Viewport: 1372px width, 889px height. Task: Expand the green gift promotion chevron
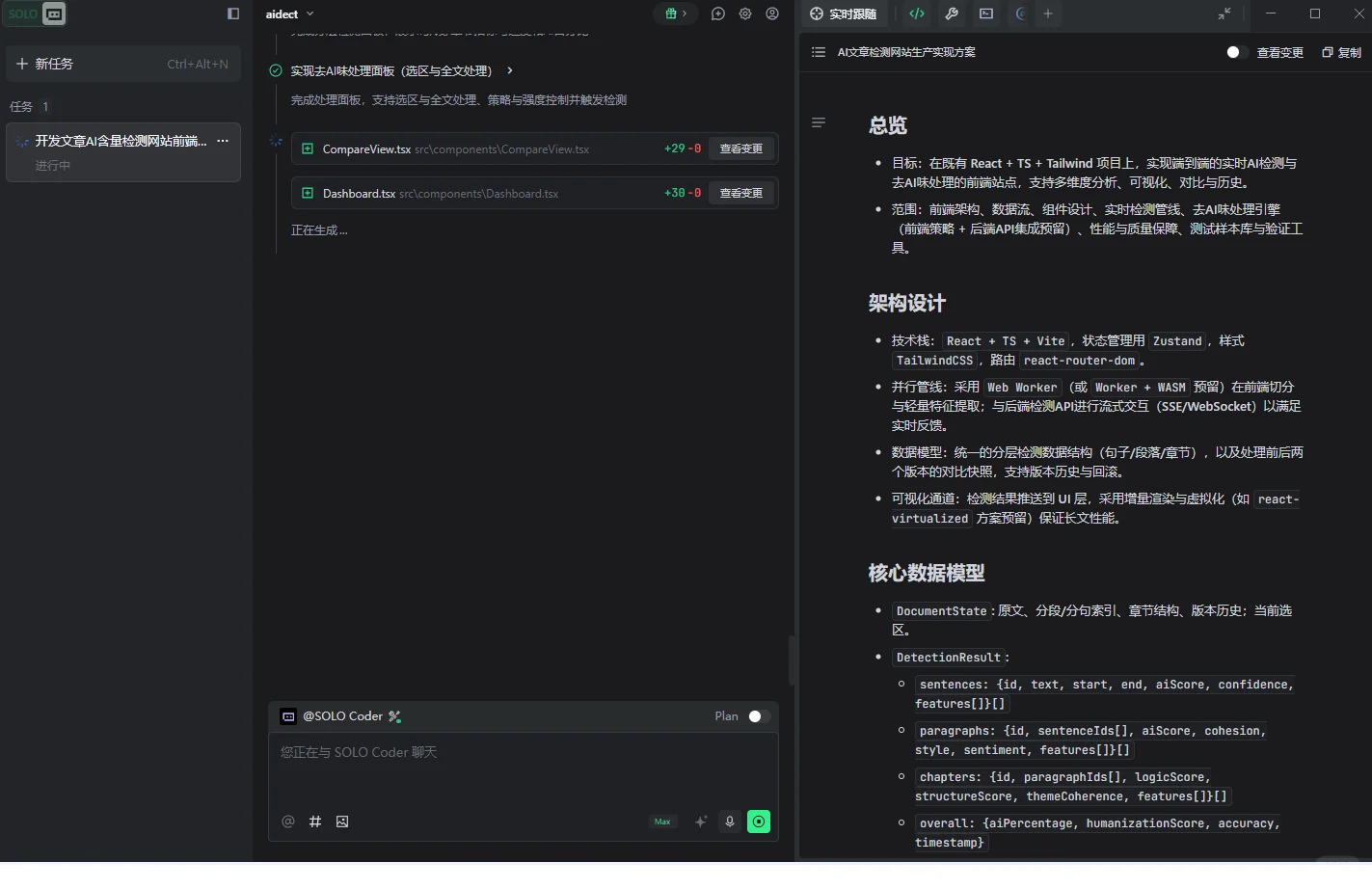[686, 13]
